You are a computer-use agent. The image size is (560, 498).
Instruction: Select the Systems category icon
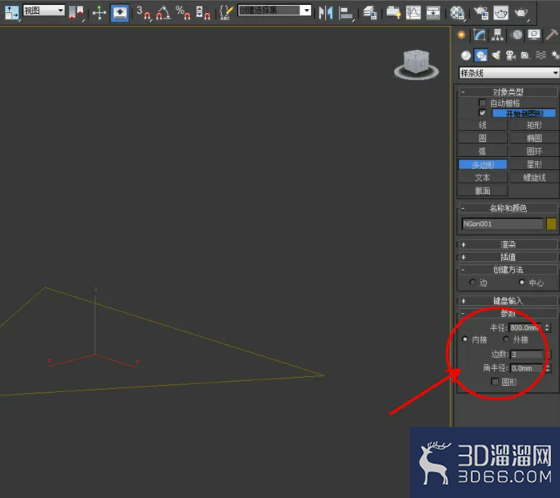(x=555, y=55)
